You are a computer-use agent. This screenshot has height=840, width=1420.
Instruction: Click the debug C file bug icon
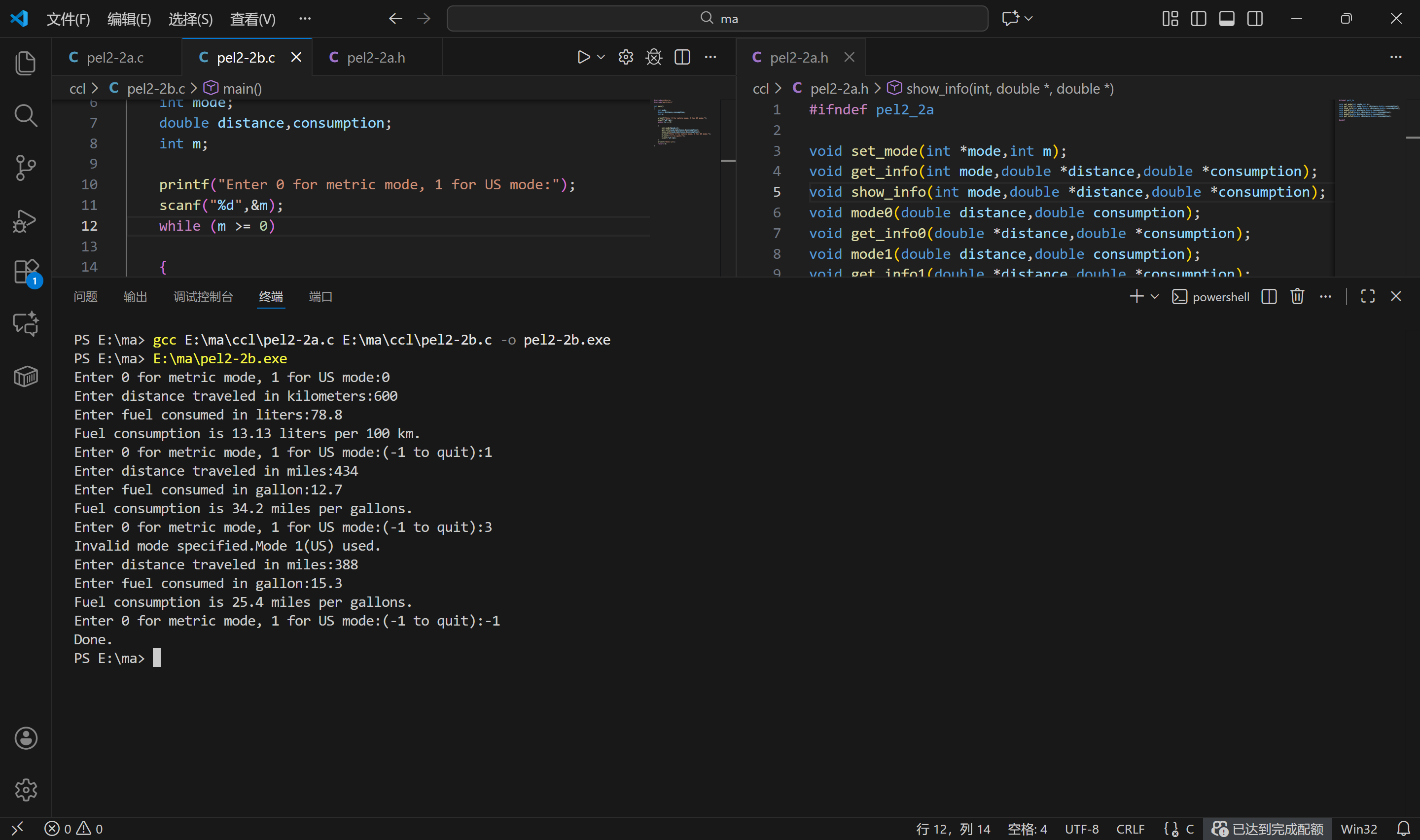point(654,57)
